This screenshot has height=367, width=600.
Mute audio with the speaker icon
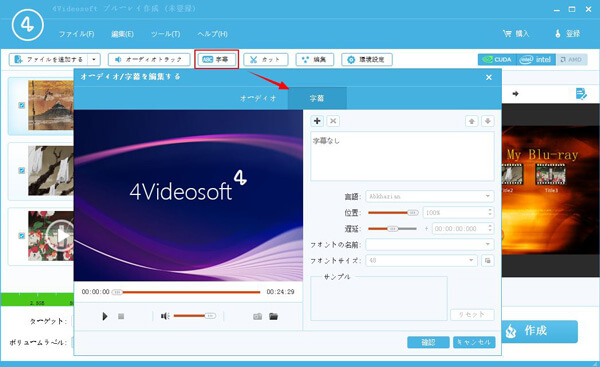pos(165,316)
